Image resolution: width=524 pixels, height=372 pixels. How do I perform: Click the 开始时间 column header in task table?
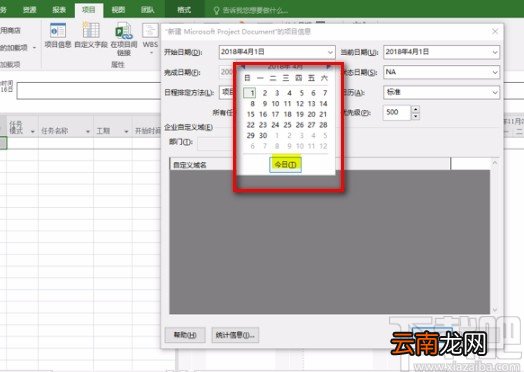(147, 131)
